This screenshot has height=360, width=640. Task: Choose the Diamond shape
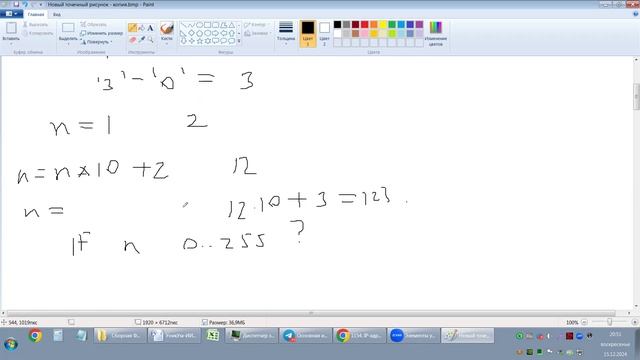click(x=191, y=33)
